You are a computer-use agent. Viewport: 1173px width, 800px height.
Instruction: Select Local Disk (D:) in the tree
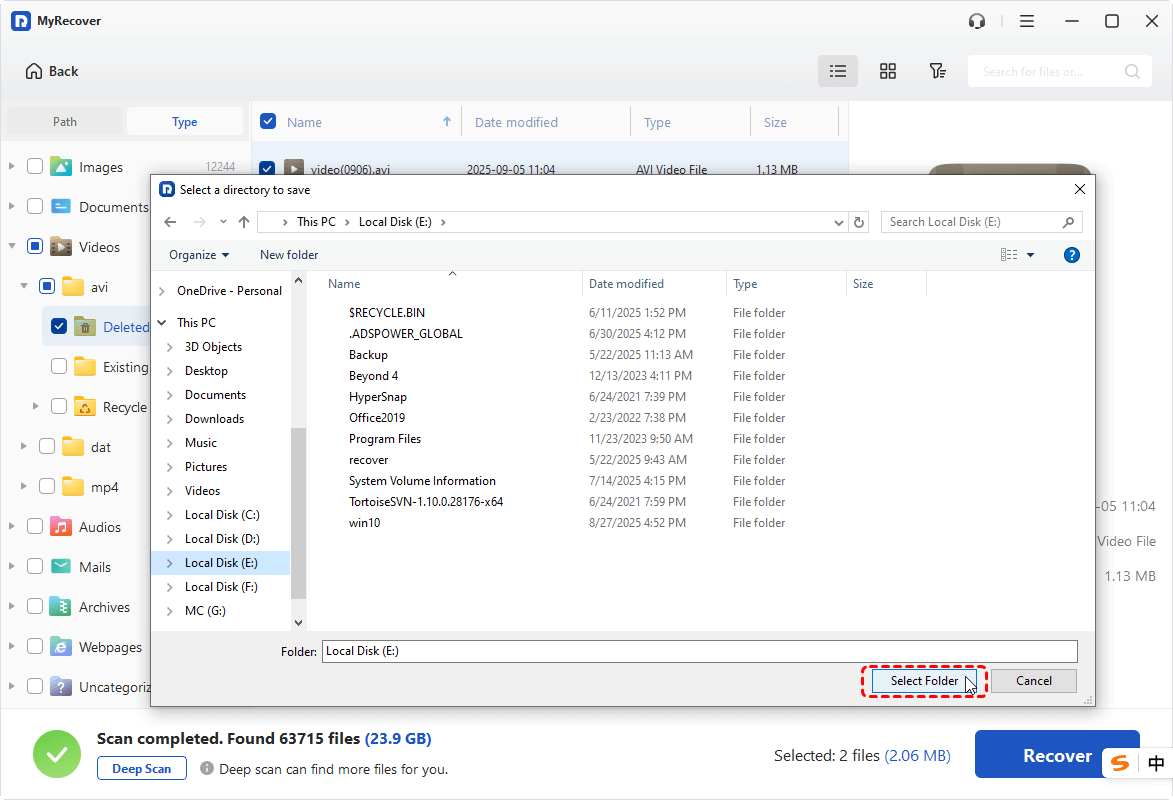(222, 539)
